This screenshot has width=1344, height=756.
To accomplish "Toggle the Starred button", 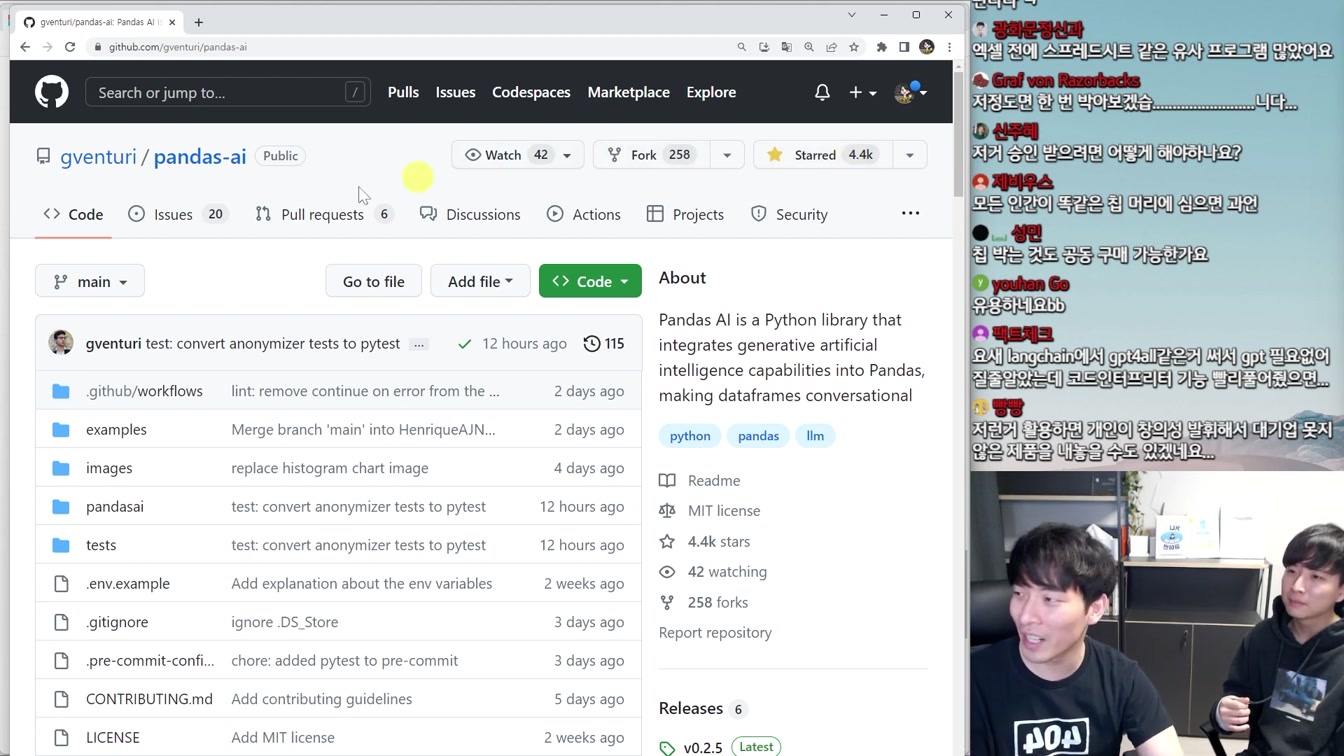I will click(822, 155).
